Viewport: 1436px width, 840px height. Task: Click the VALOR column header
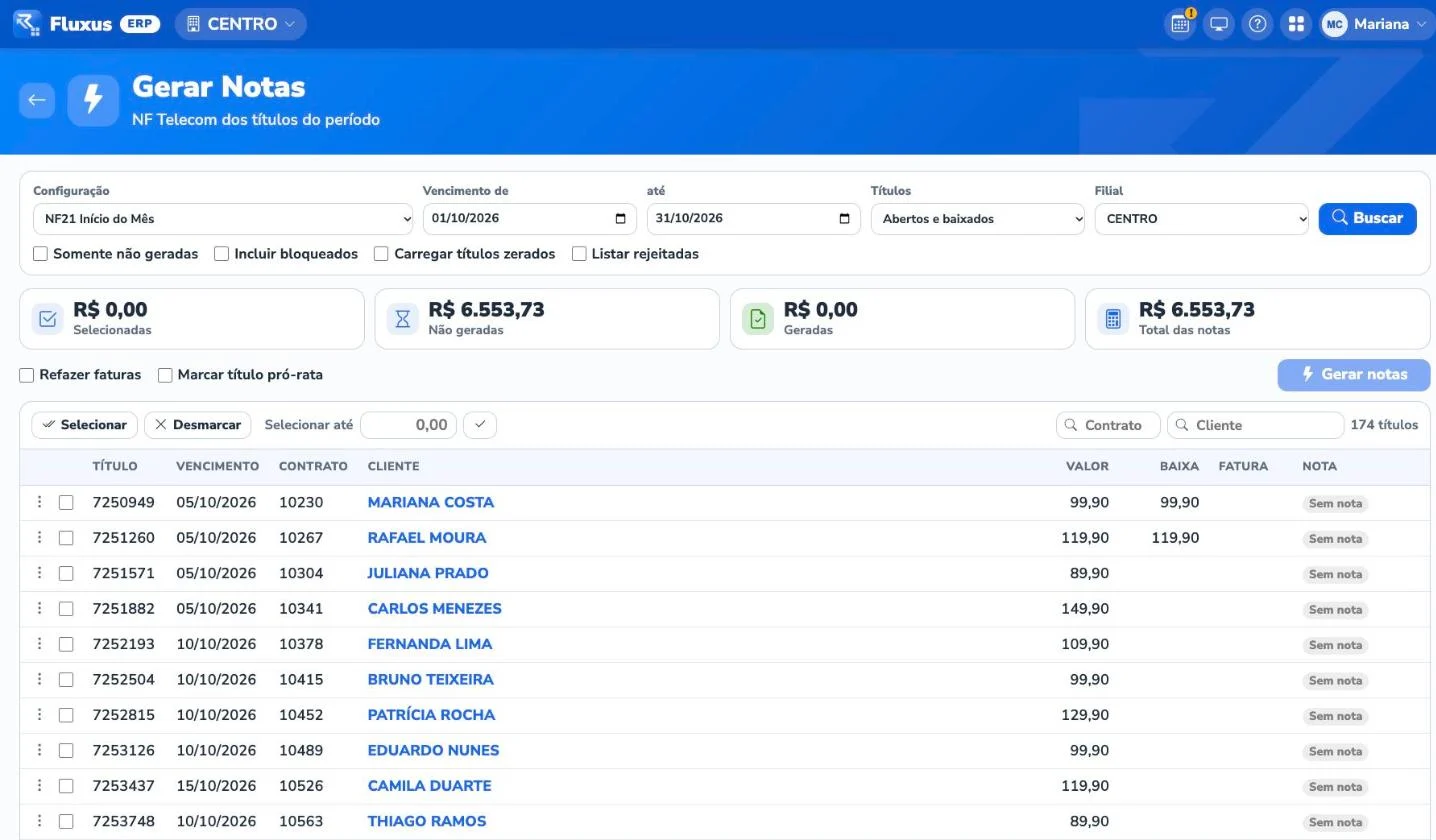pos(1087,466)
